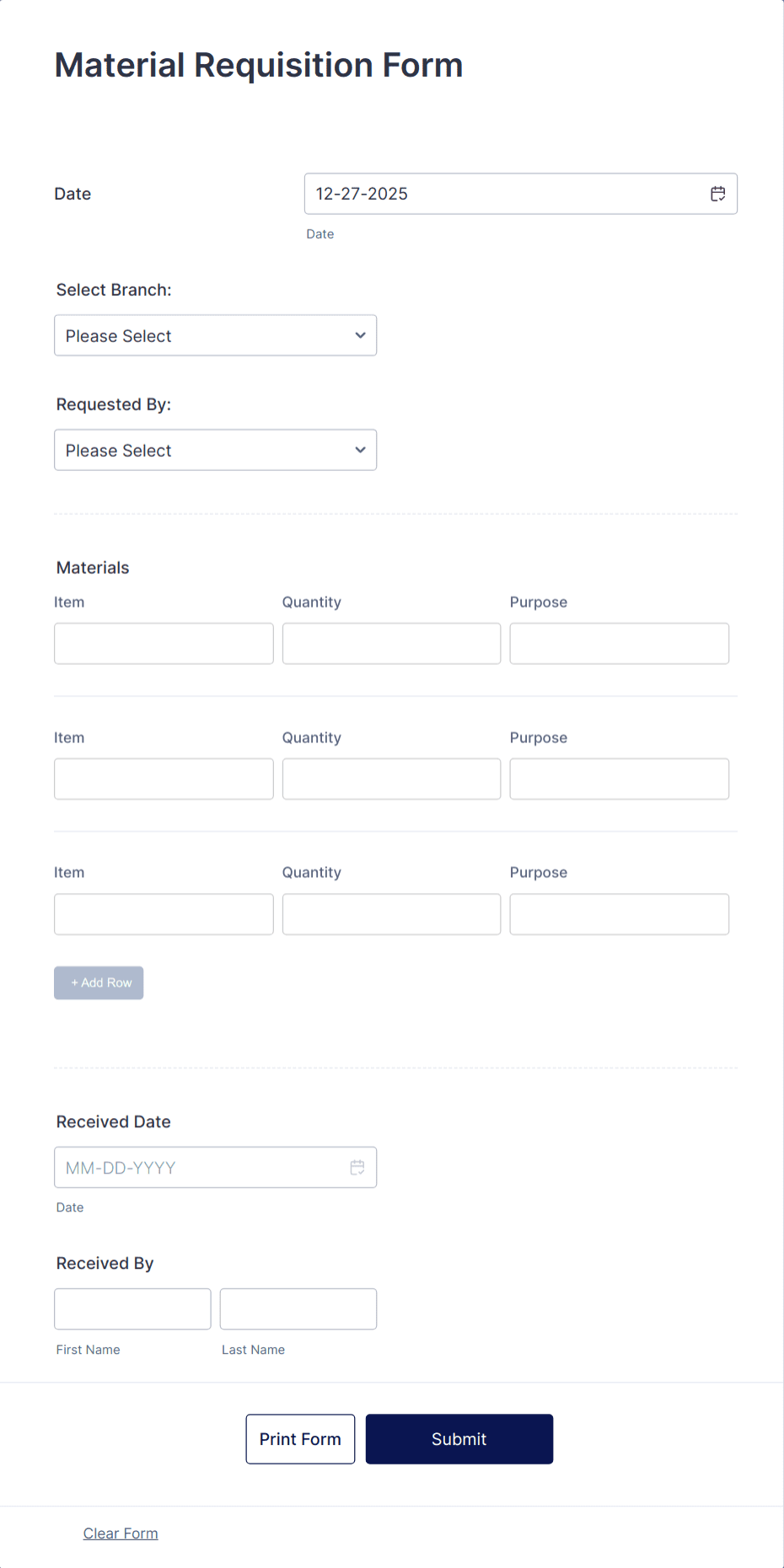Click the chevron on Select Branch dropdown
784x1568 pixels.
358,335
